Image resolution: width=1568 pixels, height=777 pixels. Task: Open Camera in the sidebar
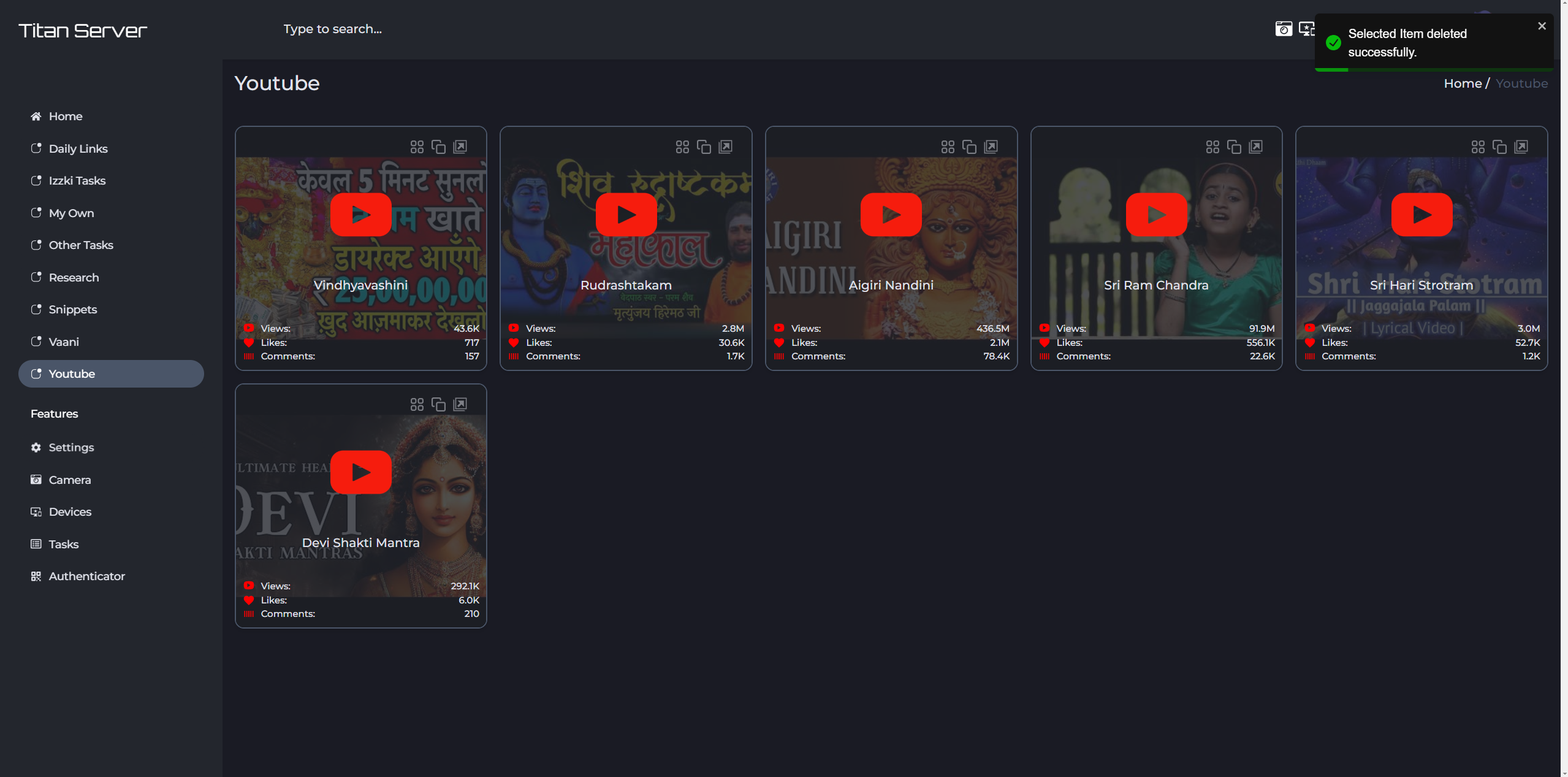tap(111, 480)
